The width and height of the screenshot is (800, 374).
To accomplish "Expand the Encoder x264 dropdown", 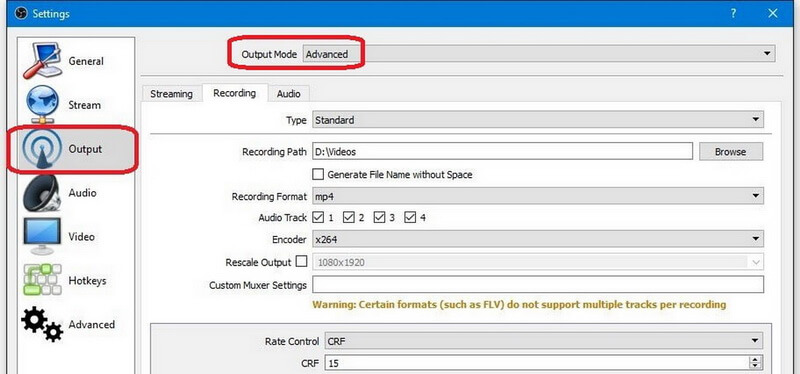I will pos(537,239).
